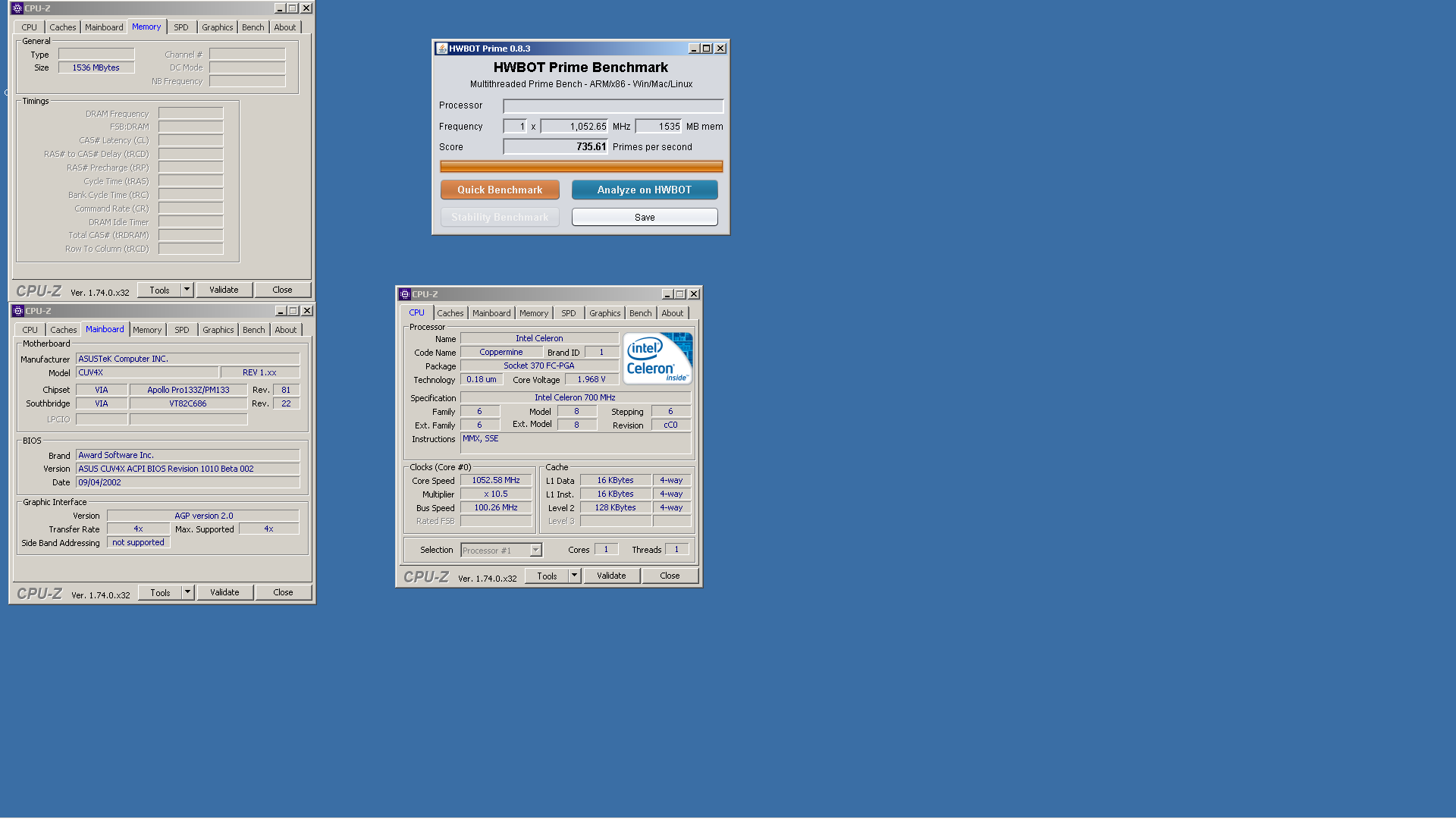The width and height of the screenshot is (1456, 819).
Task: Click Validate in the Memory window
Action: 224,290
